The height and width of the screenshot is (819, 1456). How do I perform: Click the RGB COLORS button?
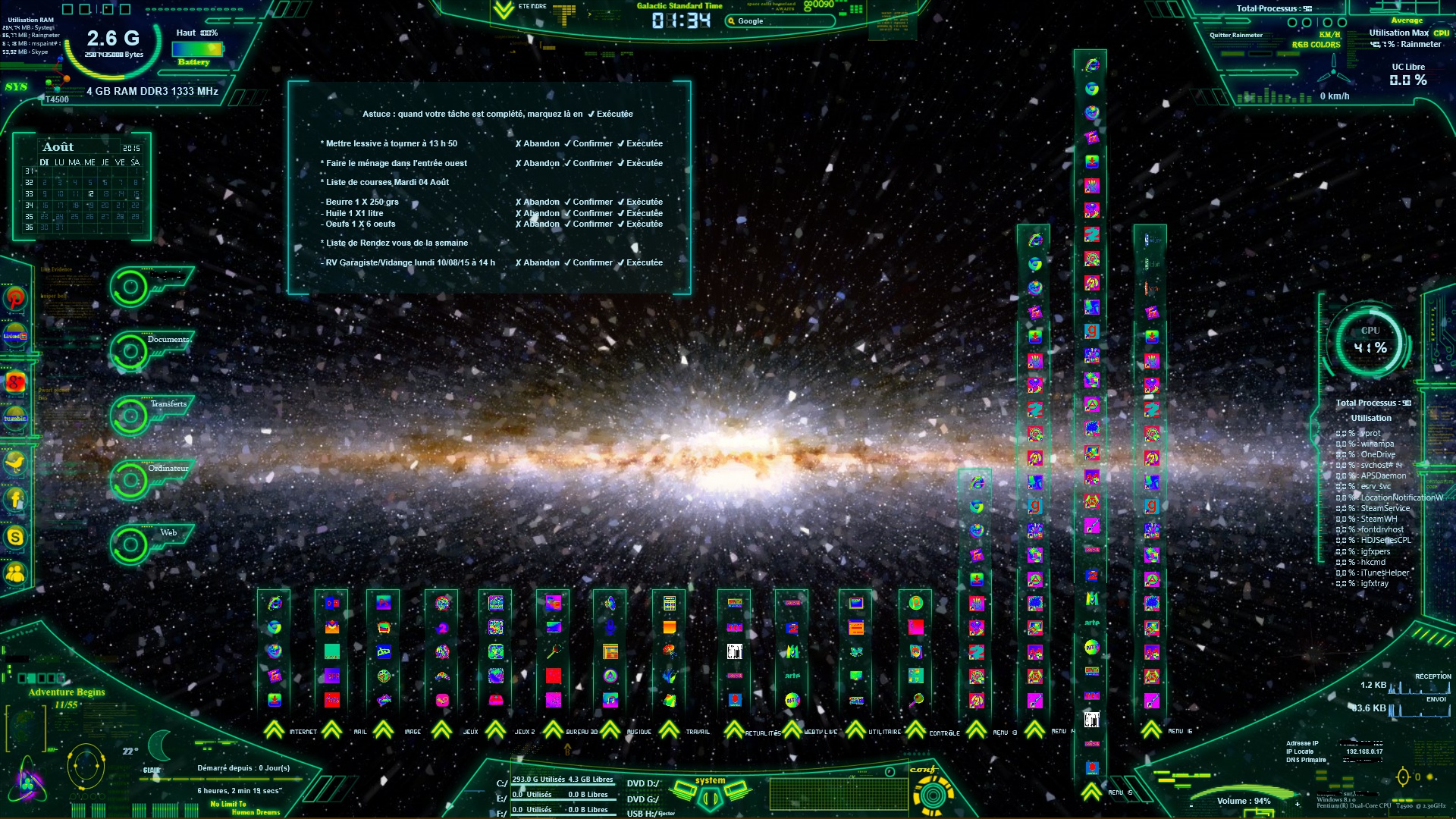click(x=1316, y=45)
